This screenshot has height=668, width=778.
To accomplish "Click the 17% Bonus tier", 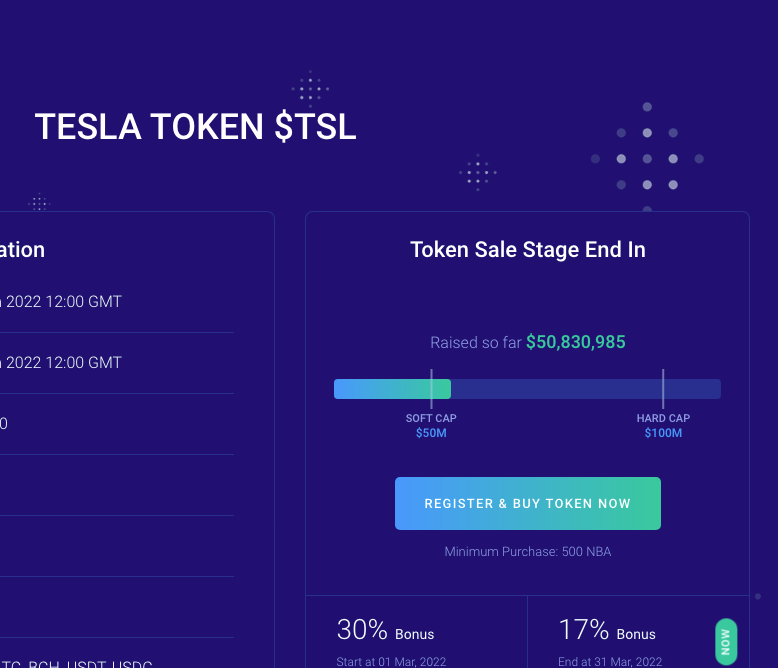I will click(606, 630).
